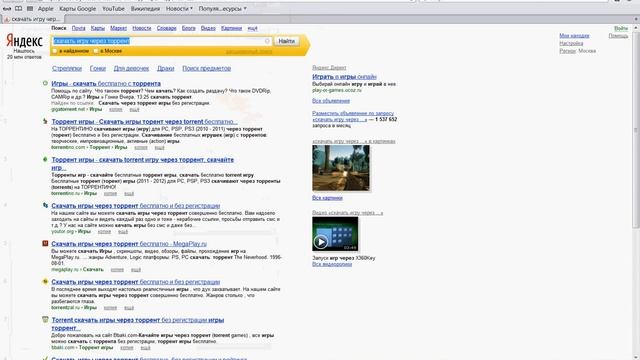
Task: Change region via Регион link
Action: coord(567,51)
